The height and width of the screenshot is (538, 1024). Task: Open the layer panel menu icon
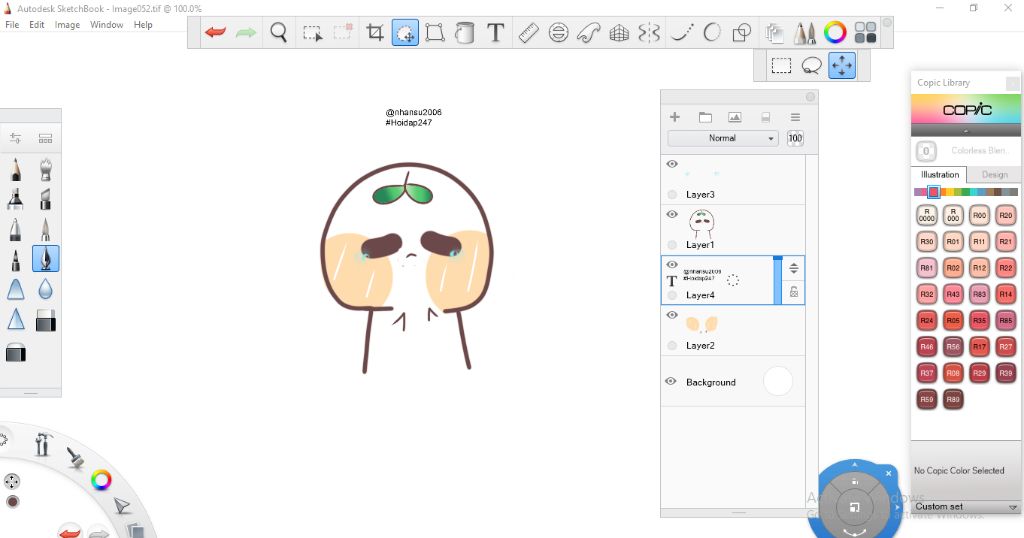click(795, 117)
